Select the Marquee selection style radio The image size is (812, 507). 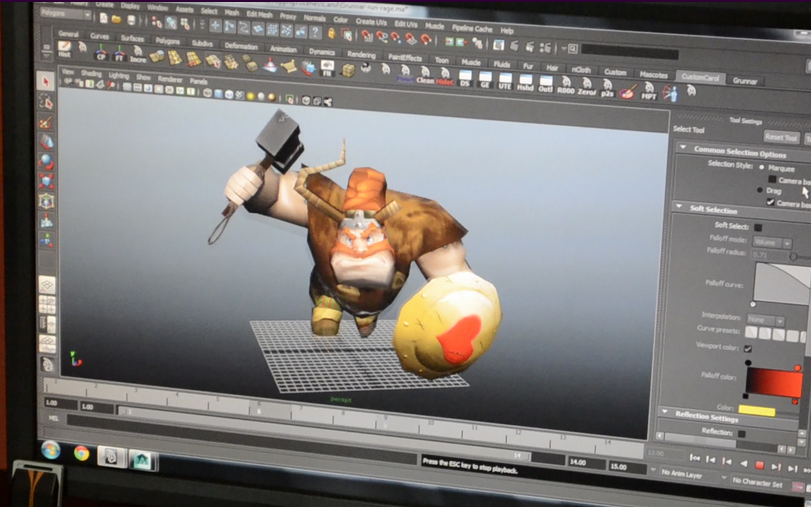click(761, 167)
